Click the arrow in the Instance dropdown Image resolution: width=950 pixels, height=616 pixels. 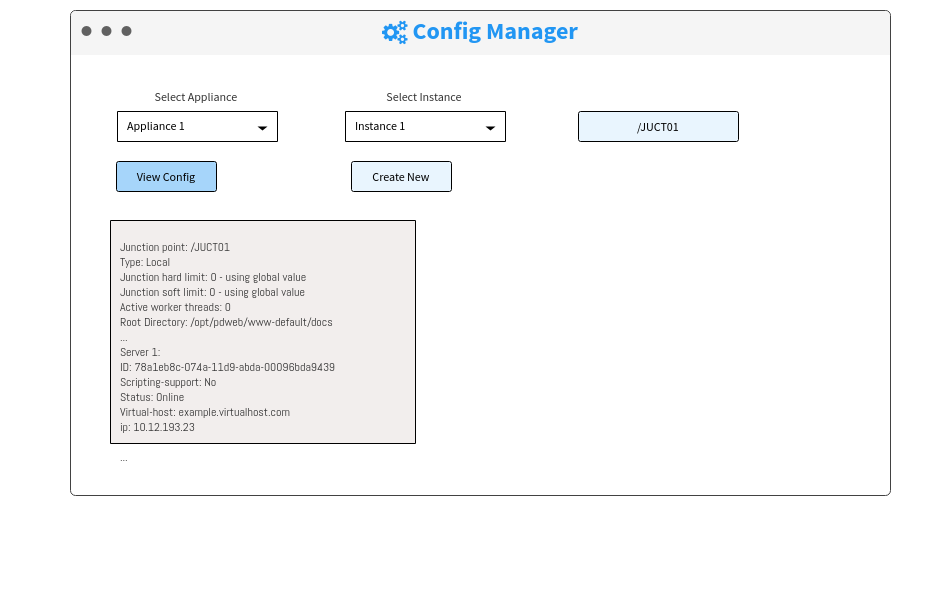pyautogui.click(x=491, y=128)
